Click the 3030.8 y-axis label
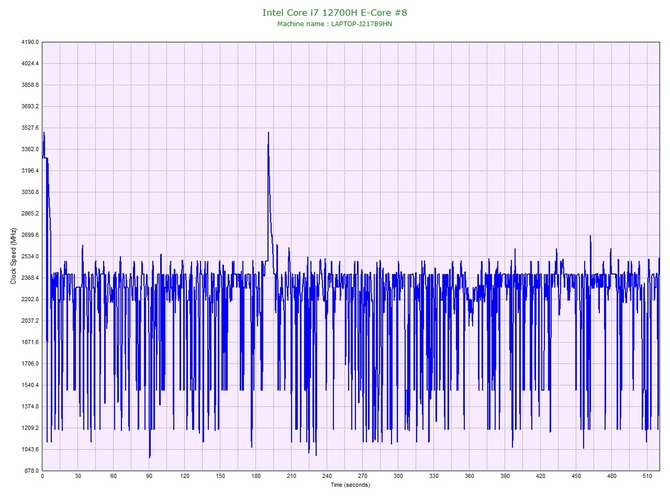This screenshot has width=670, height=502. point(30,192)
